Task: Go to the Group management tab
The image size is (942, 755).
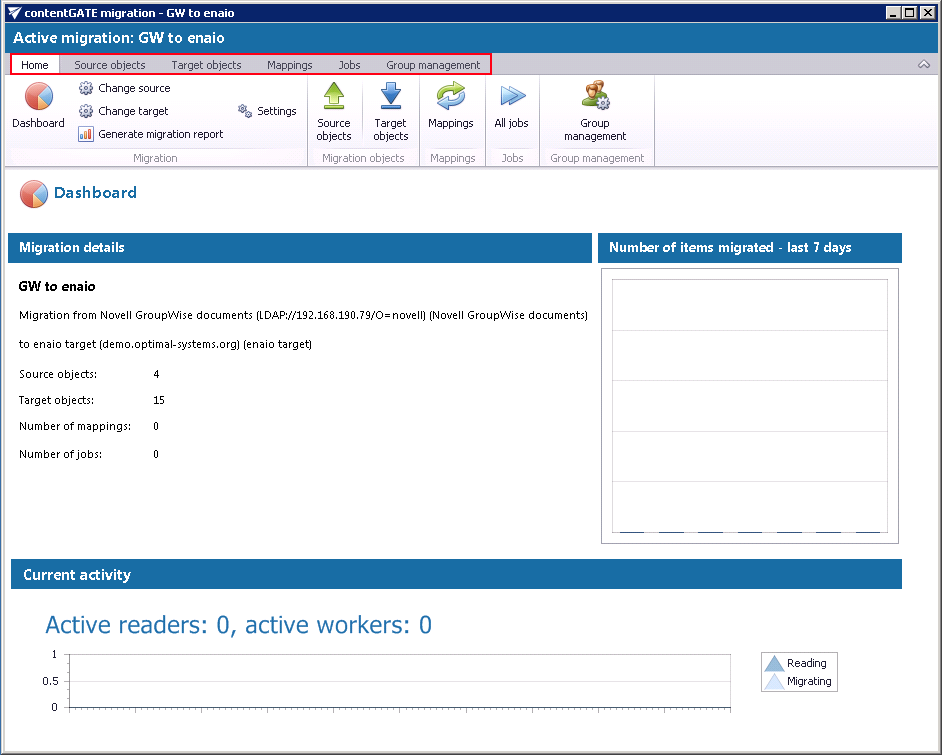Action: (x=433, y=65)
